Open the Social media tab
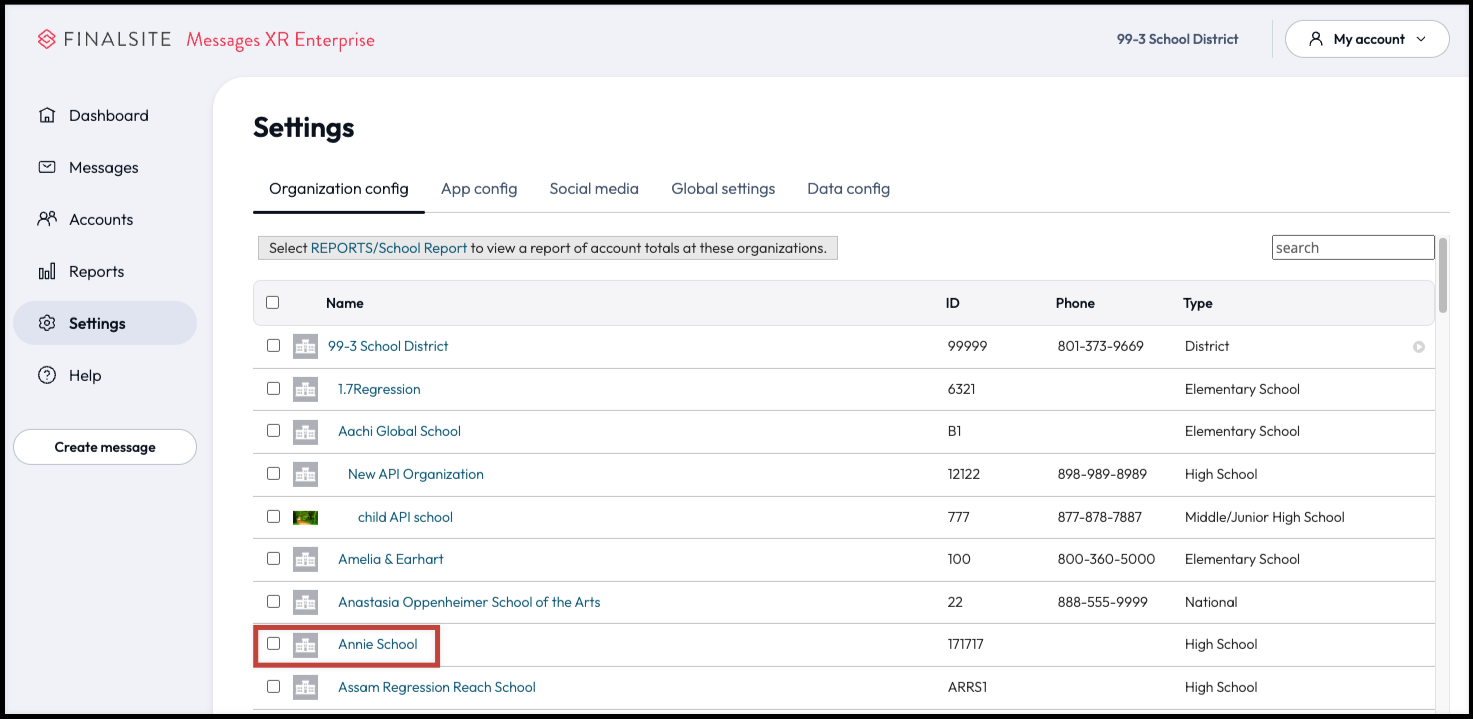The image size is (1473, 719). coord(593,188)
